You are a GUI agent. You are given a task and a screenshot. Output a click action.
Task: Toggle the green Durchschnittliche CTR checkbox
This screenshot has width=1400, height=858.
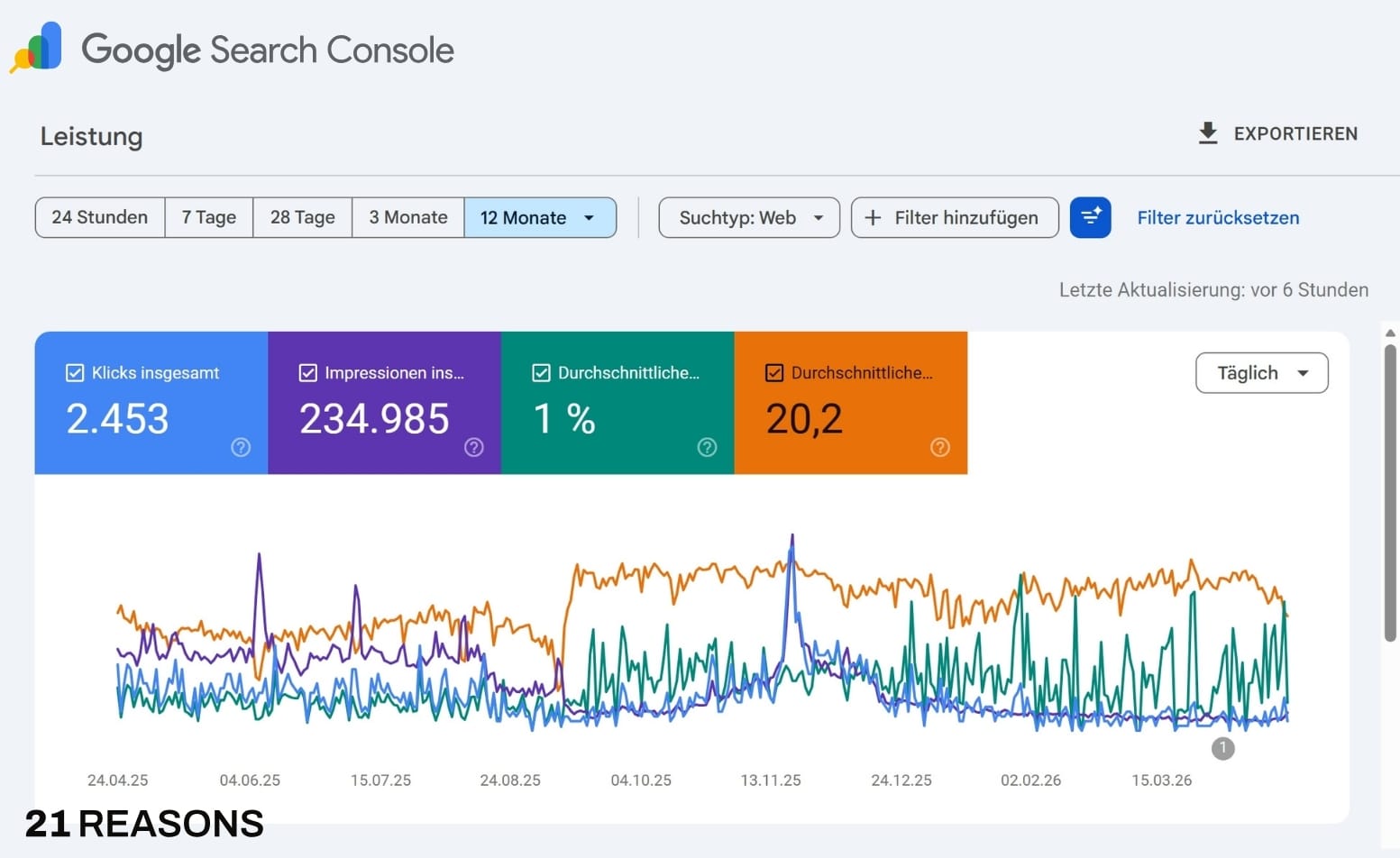541,373
